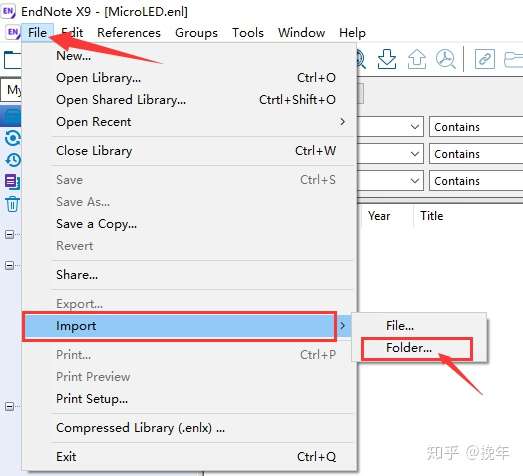Click the Unfiled references sidebar icon
523x476 pixels.
[13, 182]
